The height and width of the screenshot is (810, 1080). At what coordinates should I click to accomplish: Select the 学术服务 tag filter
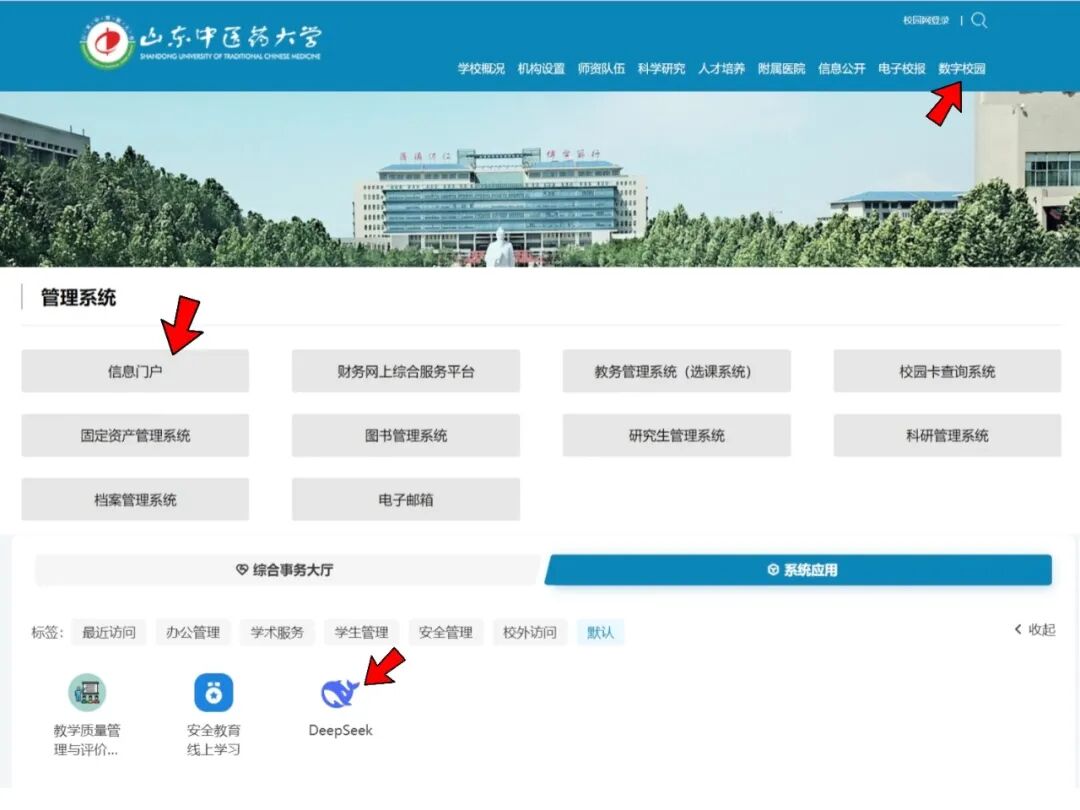[277, 632]
